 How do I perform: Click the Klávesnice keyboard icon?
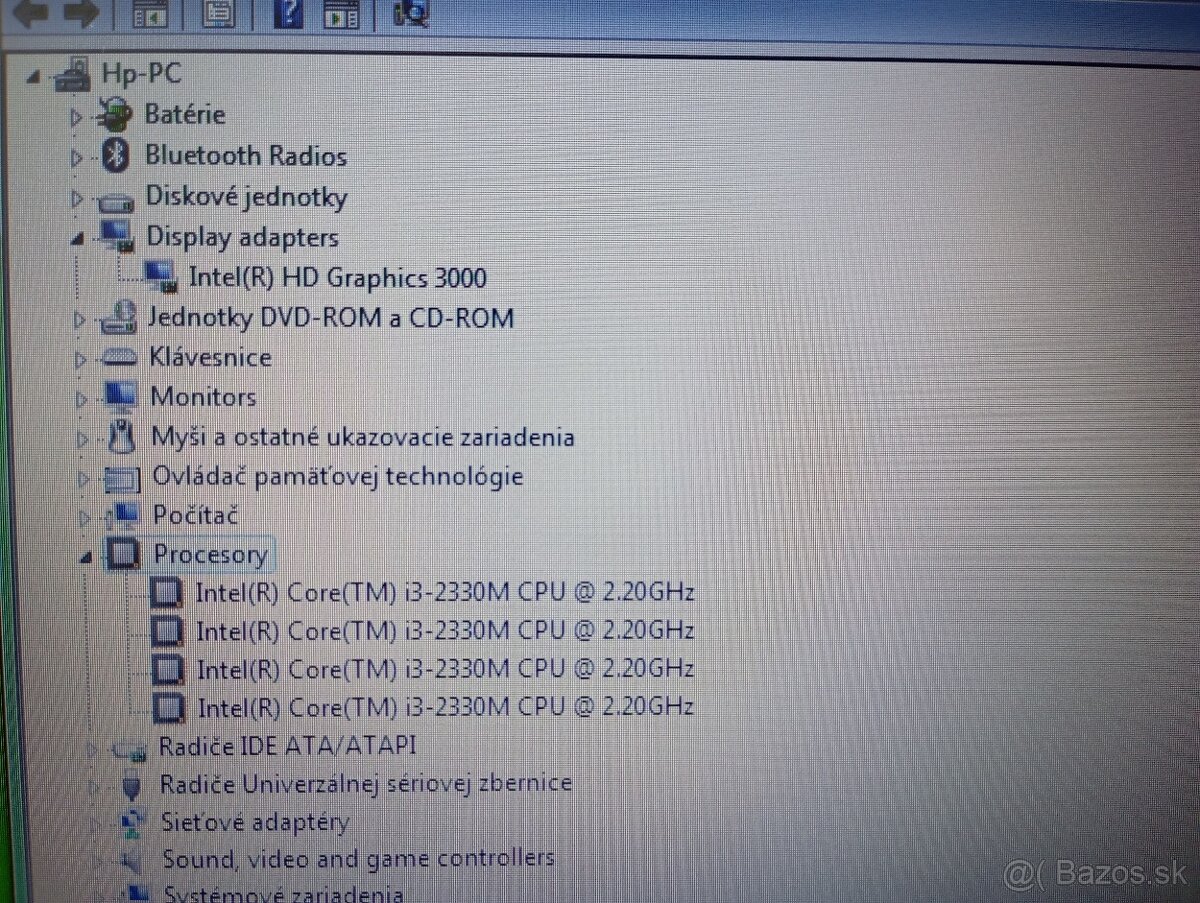pyautogui.click(x=120, y=357)
